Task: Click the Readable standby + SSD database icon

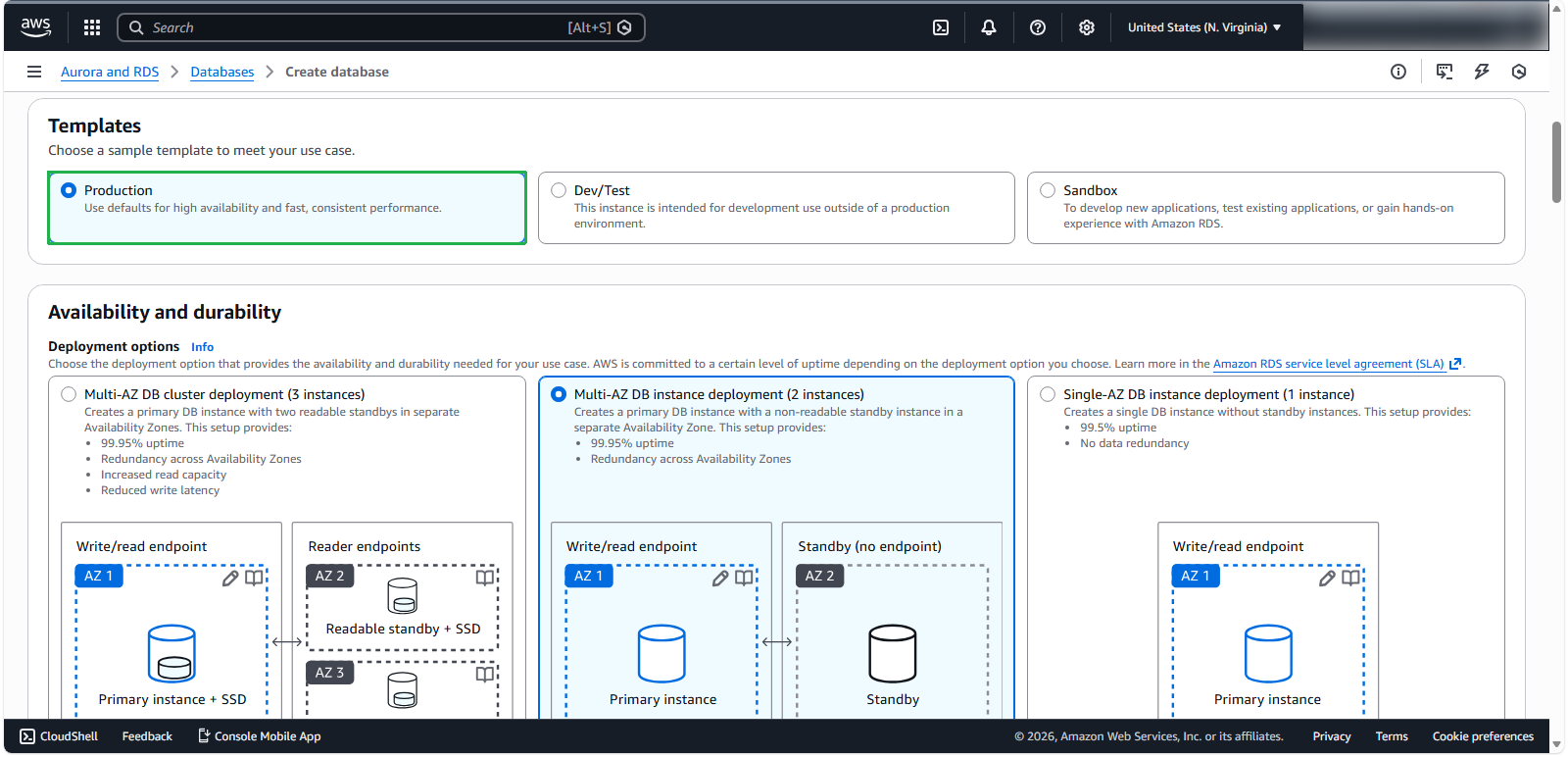Action: click(403, 595)
